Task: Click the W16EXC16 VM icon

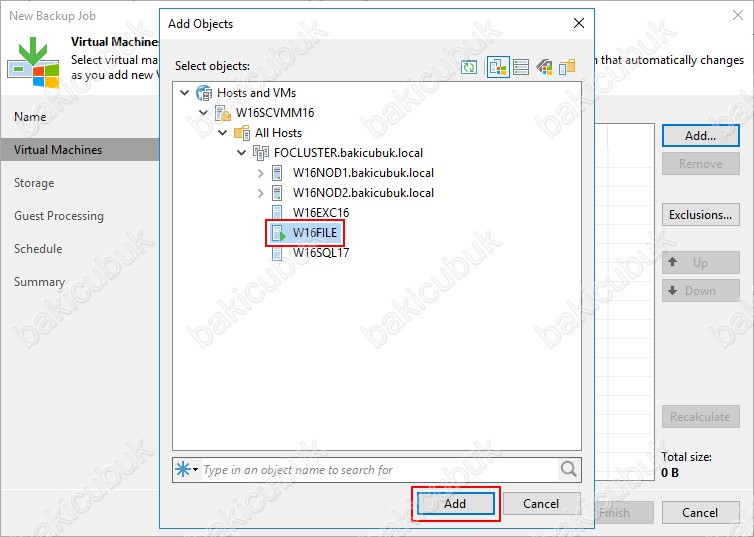Action: click(277, 213)
